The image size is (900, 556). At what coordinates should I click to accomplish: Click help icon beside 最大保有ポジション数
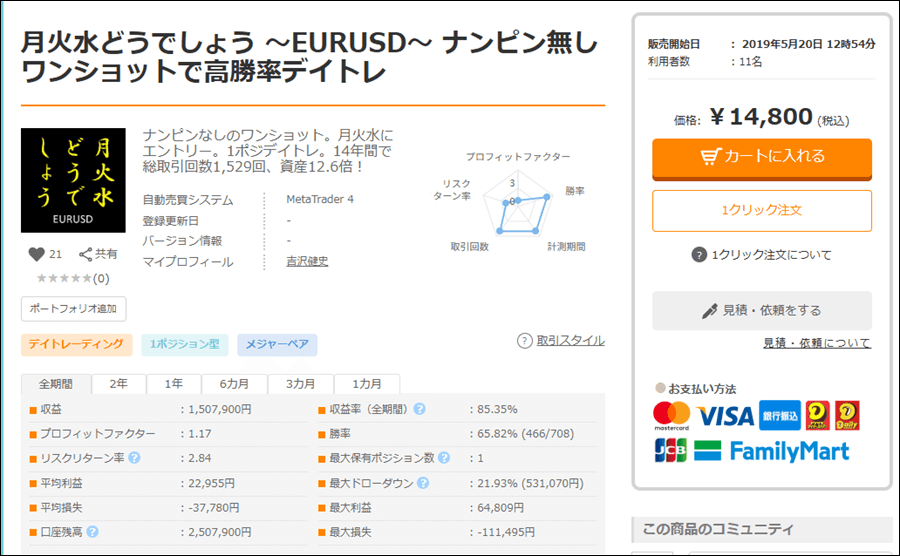[443, 458]
